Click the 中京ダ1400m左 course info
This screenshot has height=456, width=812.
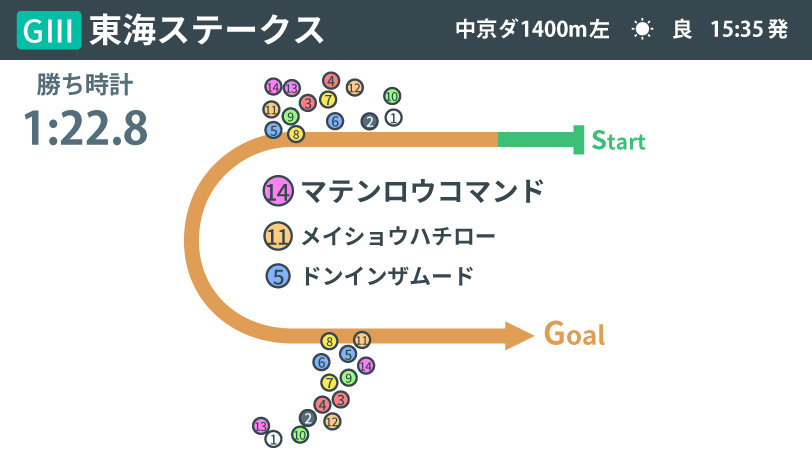(x=532, y=30)
